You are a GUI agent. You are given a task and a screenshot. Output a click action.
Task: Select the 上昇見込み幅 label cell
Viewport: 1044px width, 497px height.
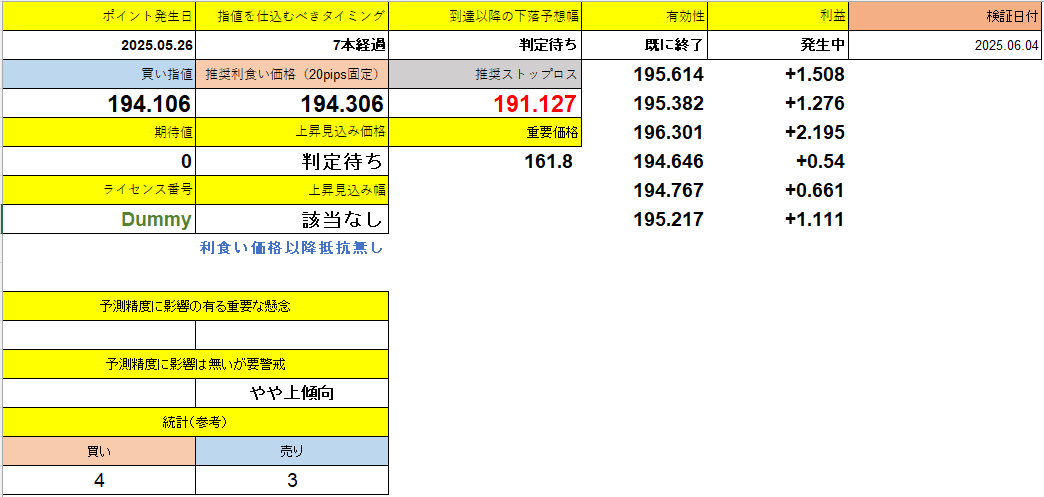point(292,190)
